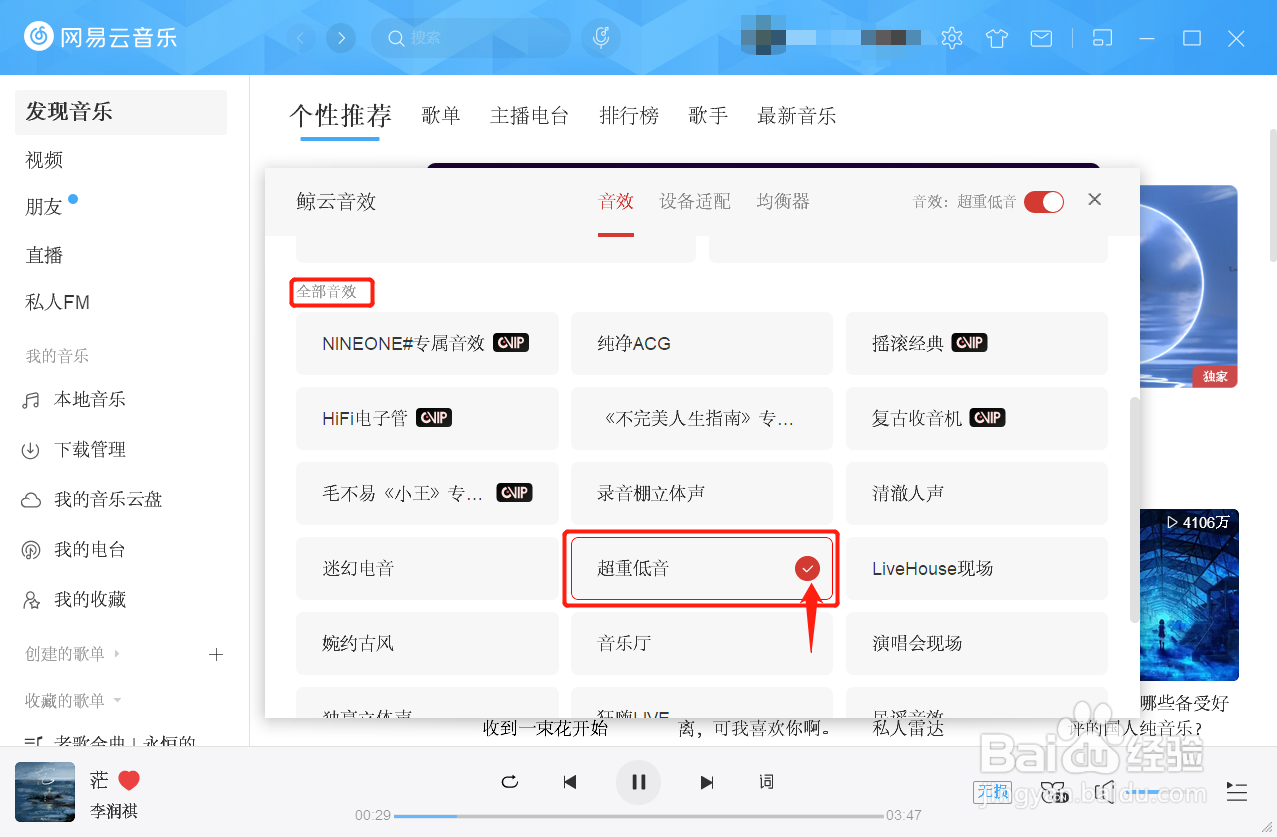Image resolution: width=1277 pixels, height=837 pixels.
Task: Switch to mini player mode icon
Action: (1102, 38)
